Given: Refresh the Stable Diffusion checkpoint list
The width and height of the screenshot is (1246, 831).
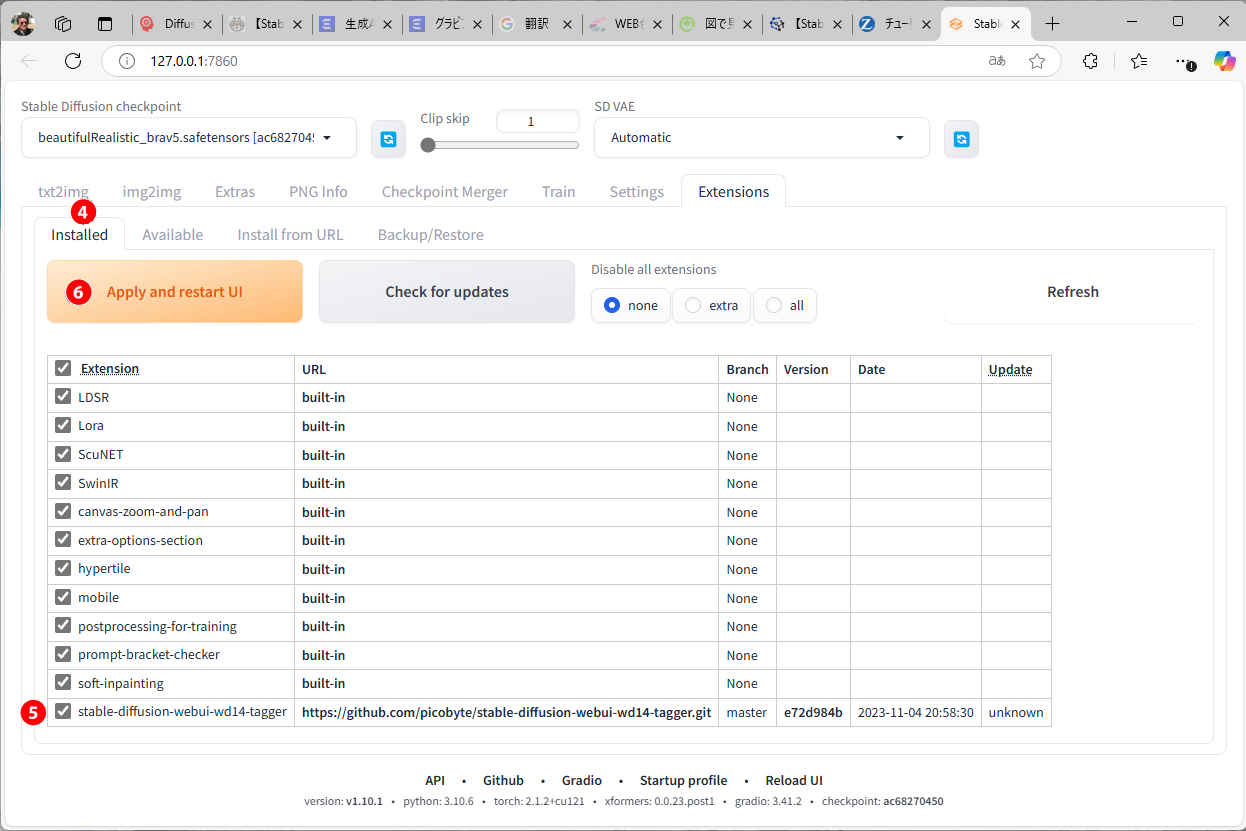Looking at the screenshot, I should click(388, 139).
